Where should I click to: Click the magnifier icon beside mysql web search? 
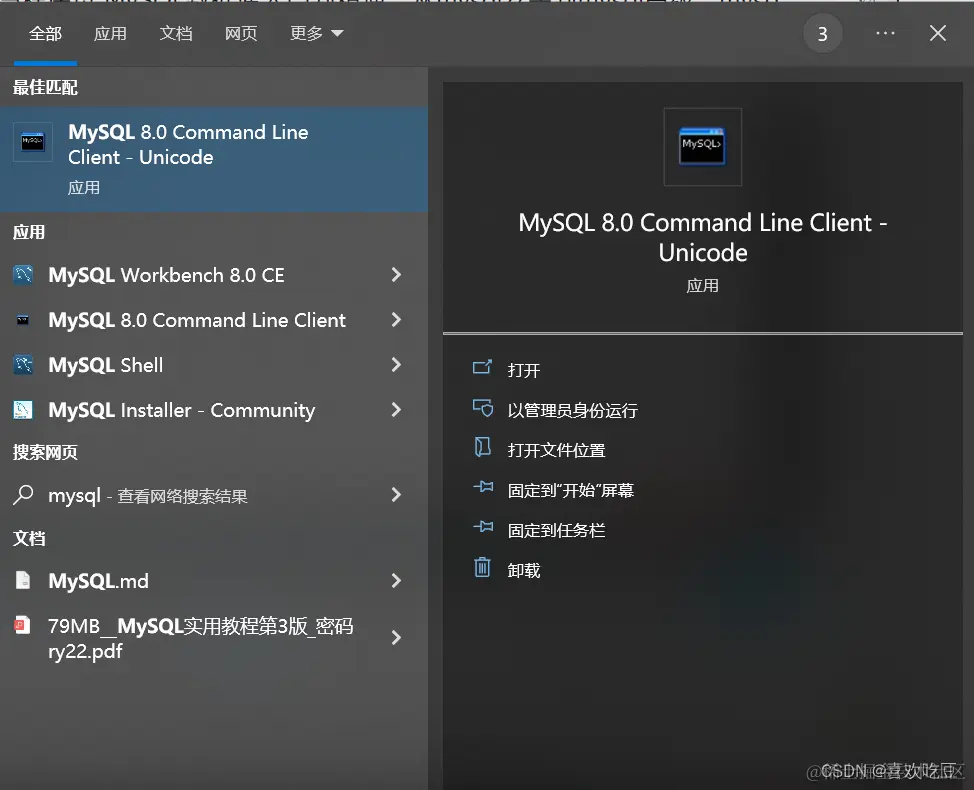[x=23, y=495]
